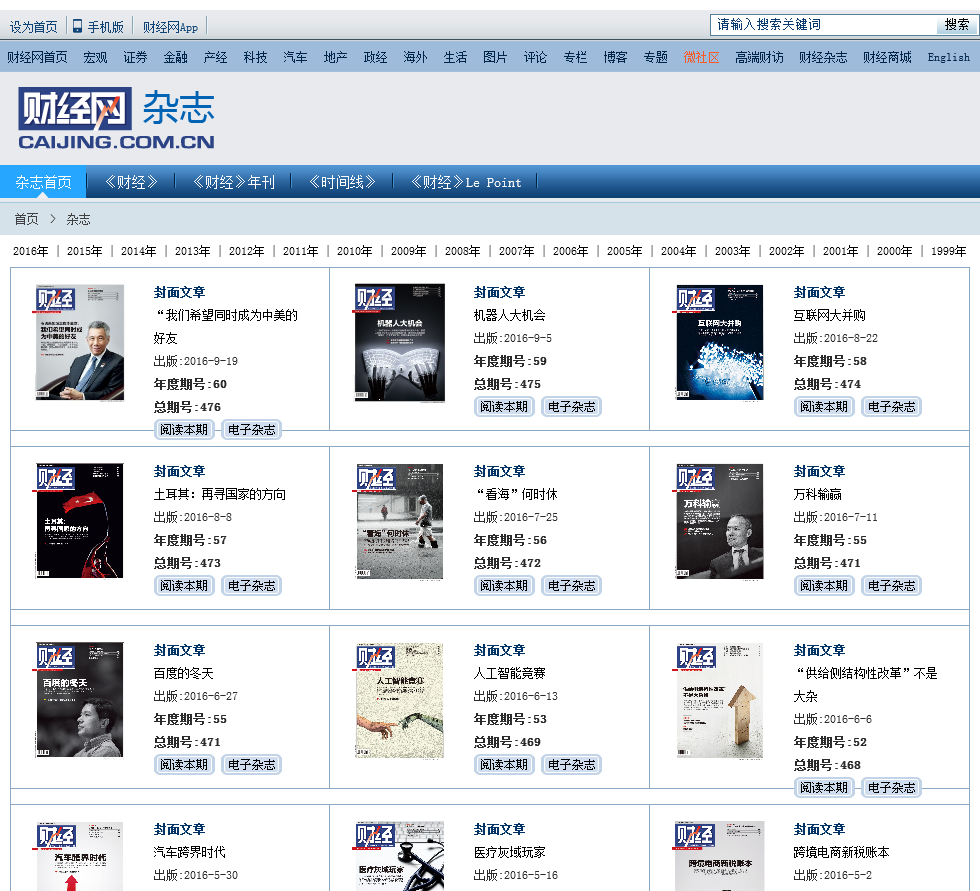Open the 金融 navigation item
This screenshot has width=980, height=891.
point(175,57)
